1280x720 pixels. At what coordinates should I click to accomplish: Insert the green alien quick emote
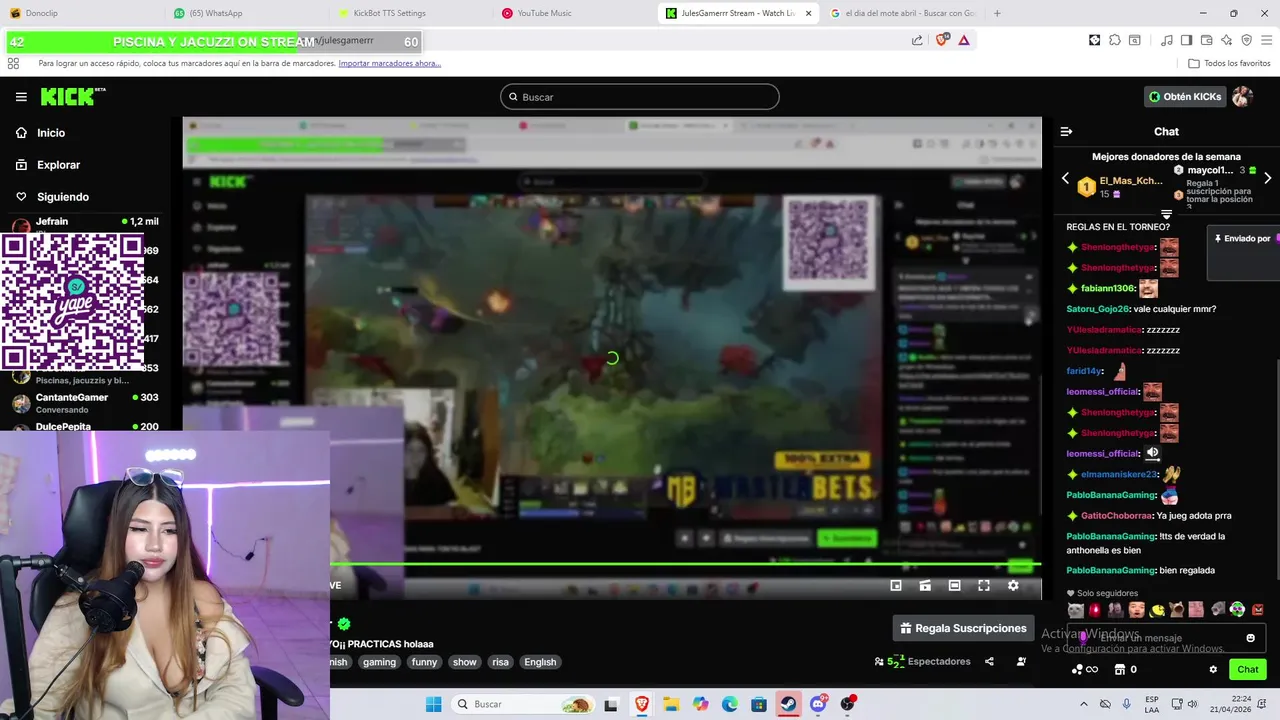(x=1237, y=610)
